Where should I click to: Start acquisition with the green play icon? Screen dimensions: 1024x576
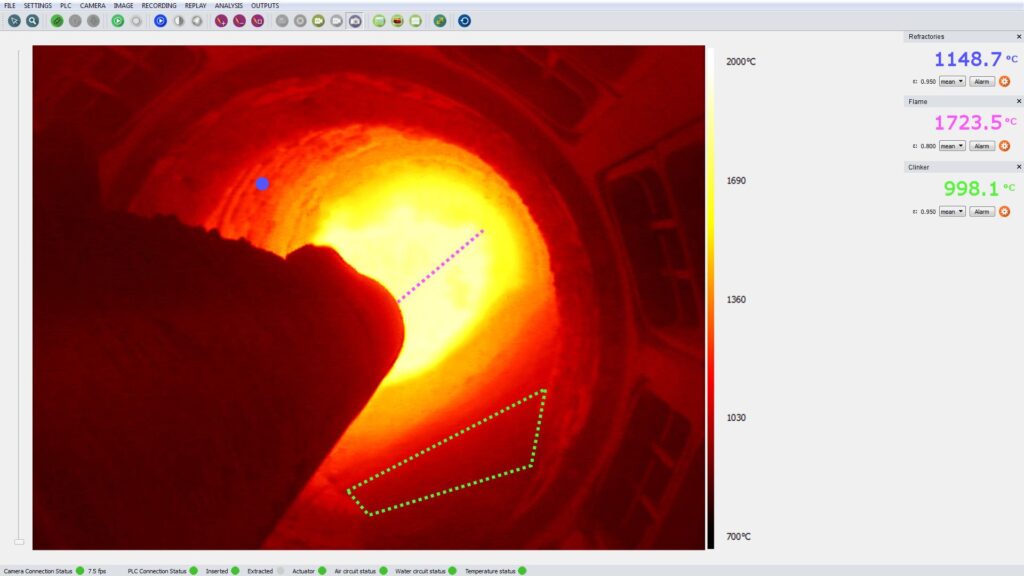tap(118, 21)
